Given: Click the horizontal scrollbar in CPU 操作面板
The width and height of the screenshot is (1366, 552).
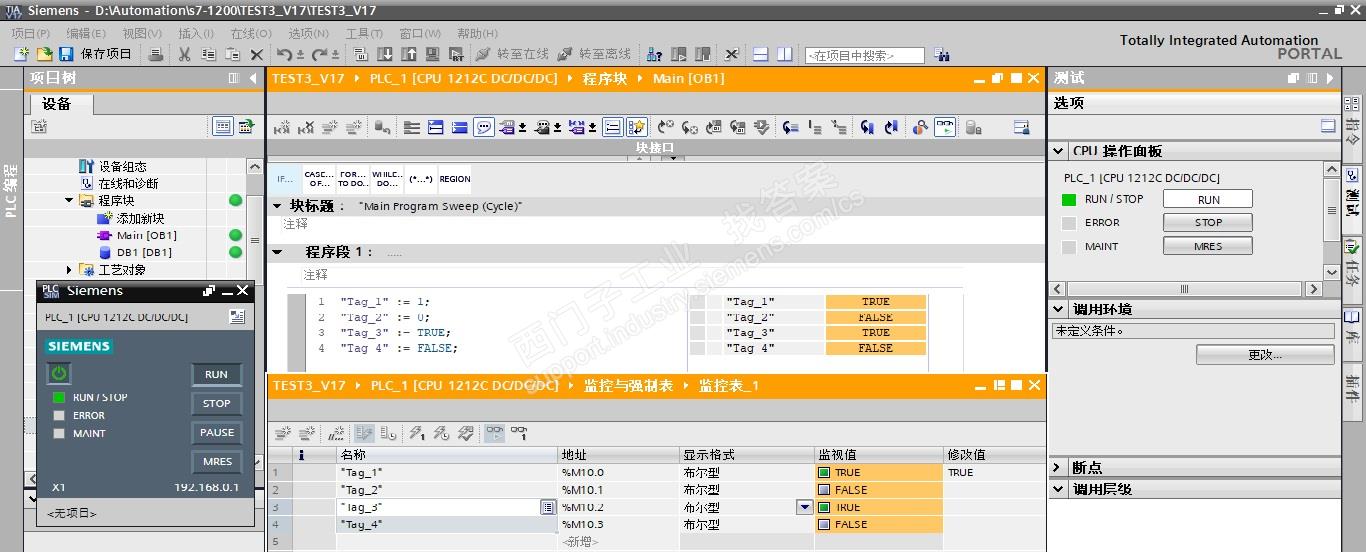Looking at the screenshot, I should tap(1185, 289).
